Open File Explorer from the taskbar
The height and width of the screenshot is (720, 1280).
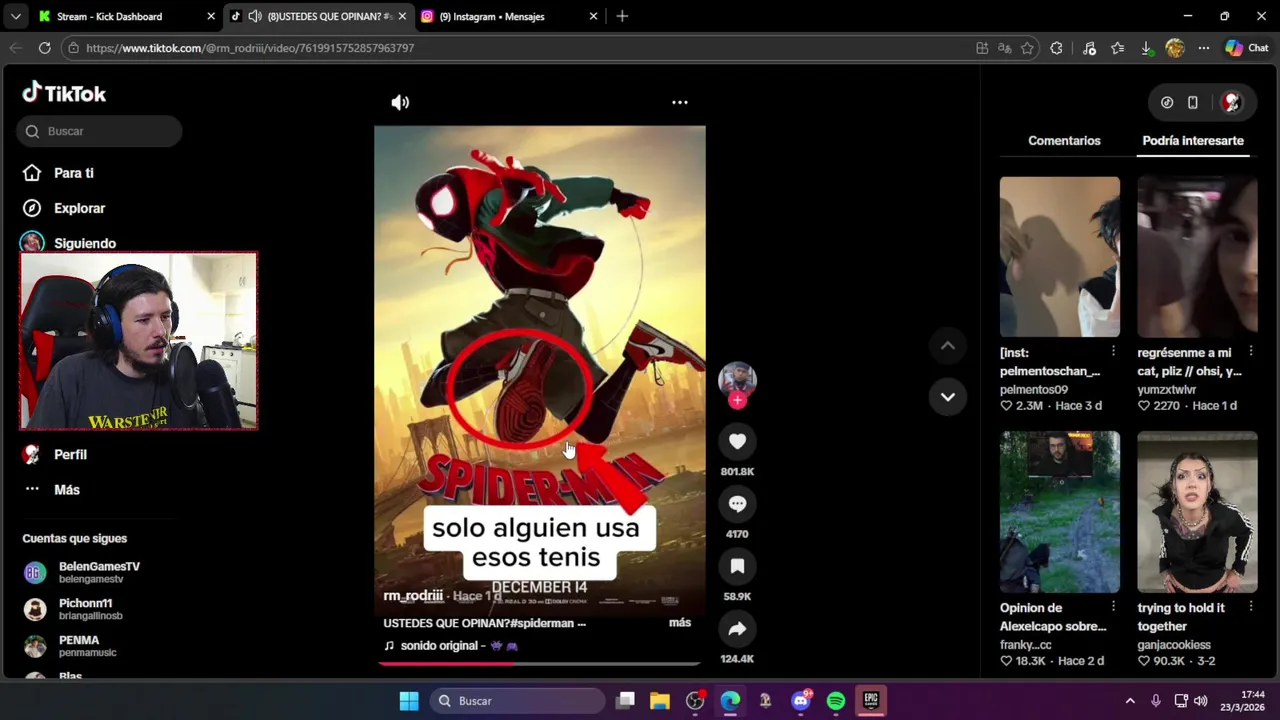660,700
